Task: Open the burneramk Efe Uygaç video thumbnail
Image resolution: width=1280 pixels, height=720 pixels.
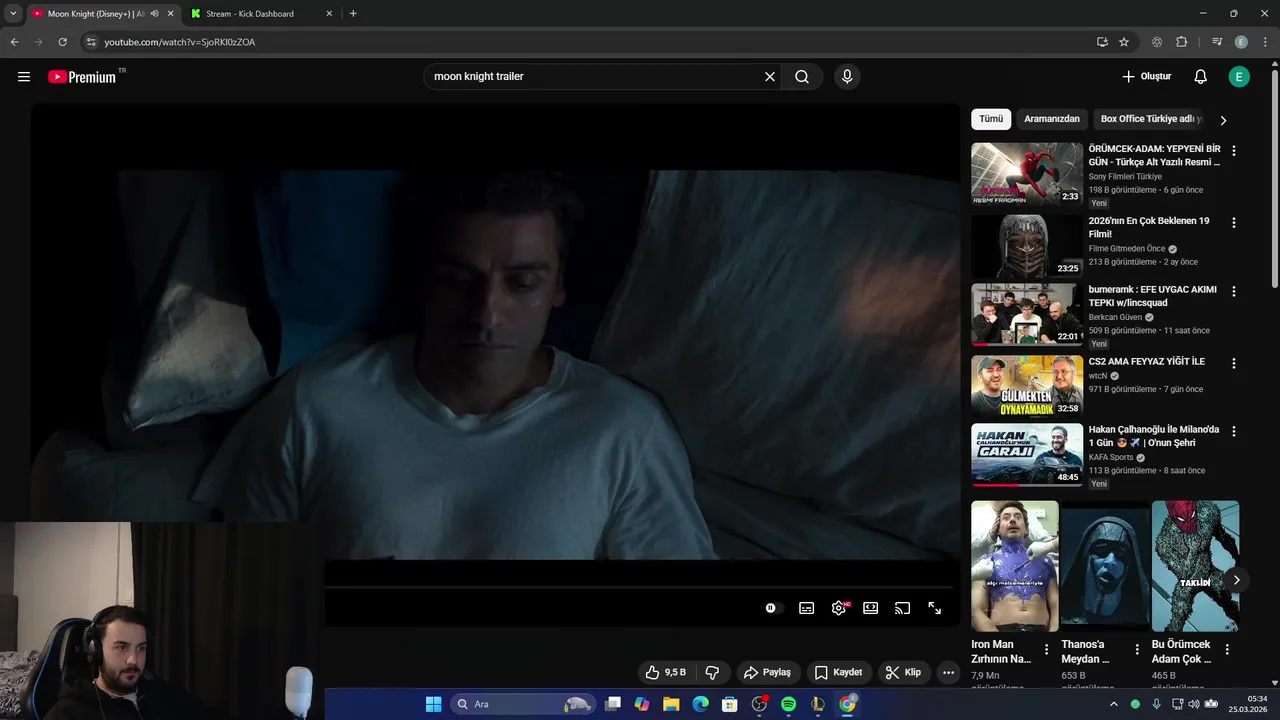Action: pos(1027,314)
